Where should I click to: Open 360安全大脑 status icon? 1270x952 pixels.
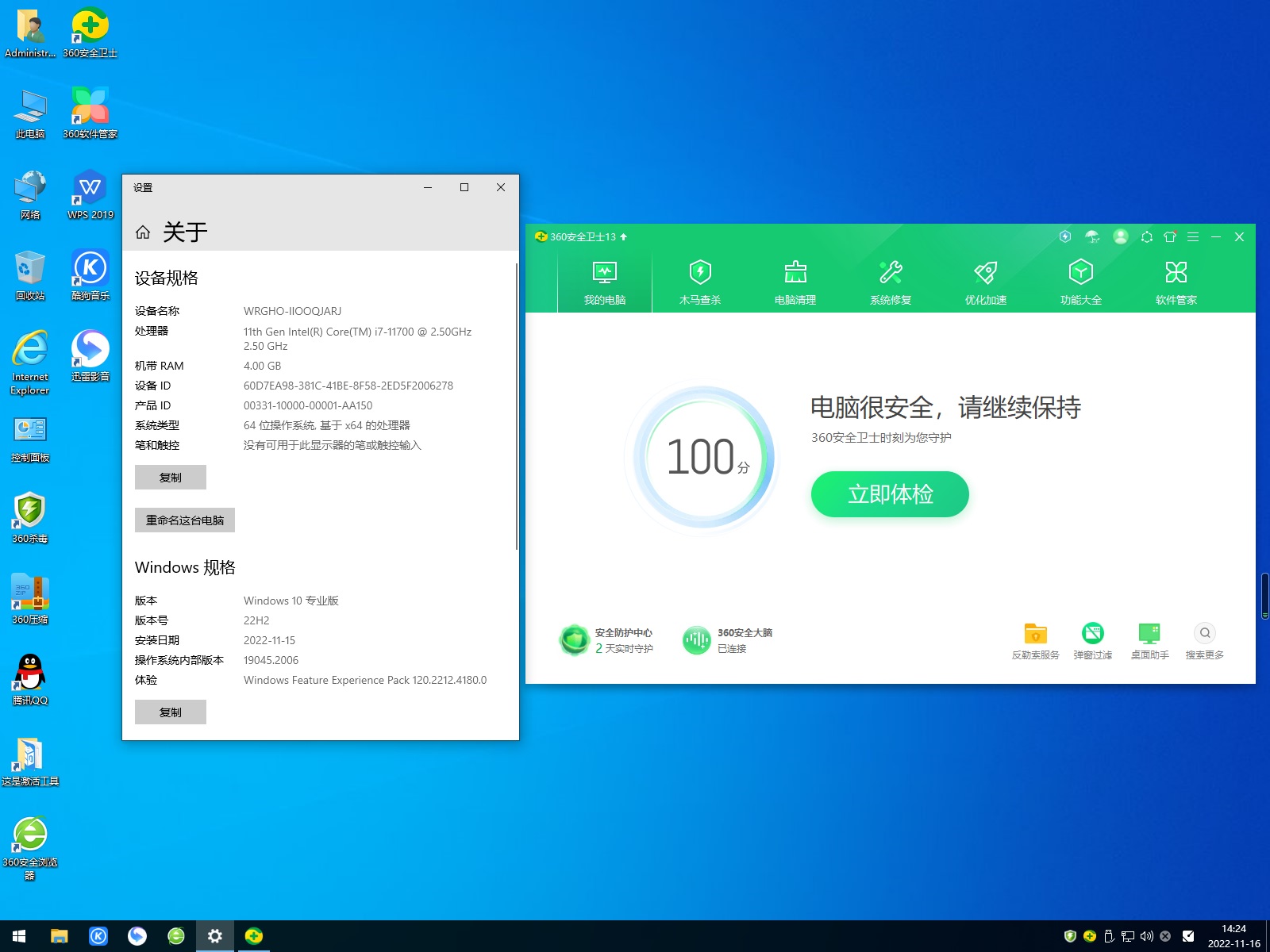point(697,640)
